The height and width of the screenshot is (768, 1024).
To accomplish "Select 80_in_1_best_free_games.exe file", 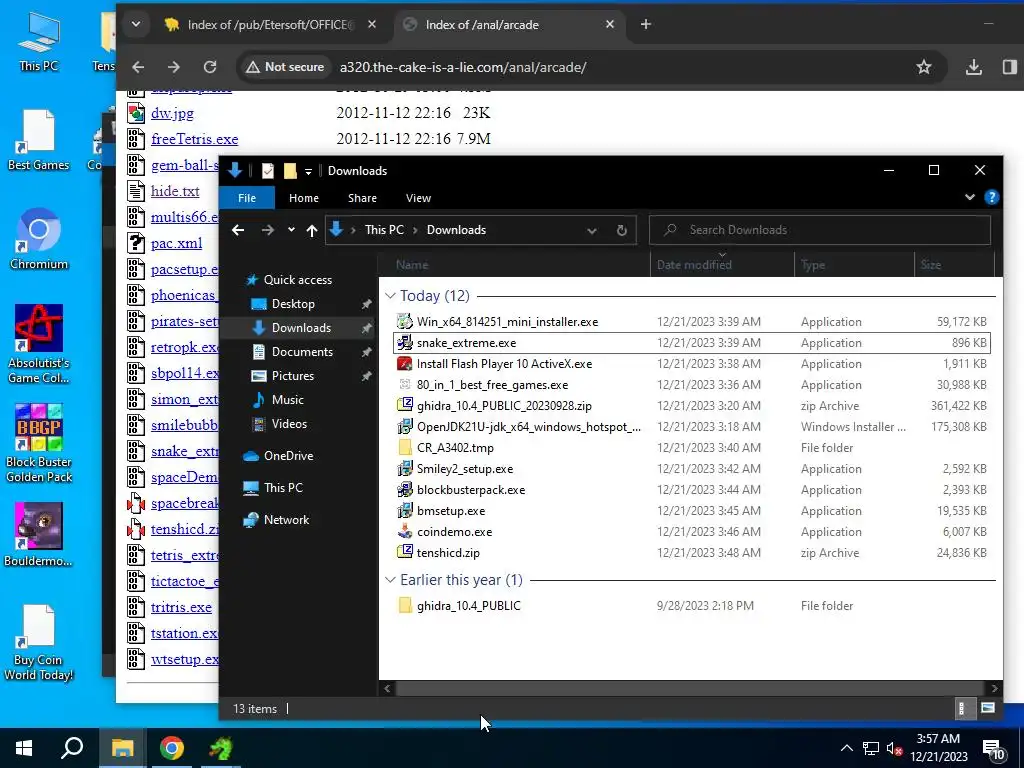I will pos(492,385).
